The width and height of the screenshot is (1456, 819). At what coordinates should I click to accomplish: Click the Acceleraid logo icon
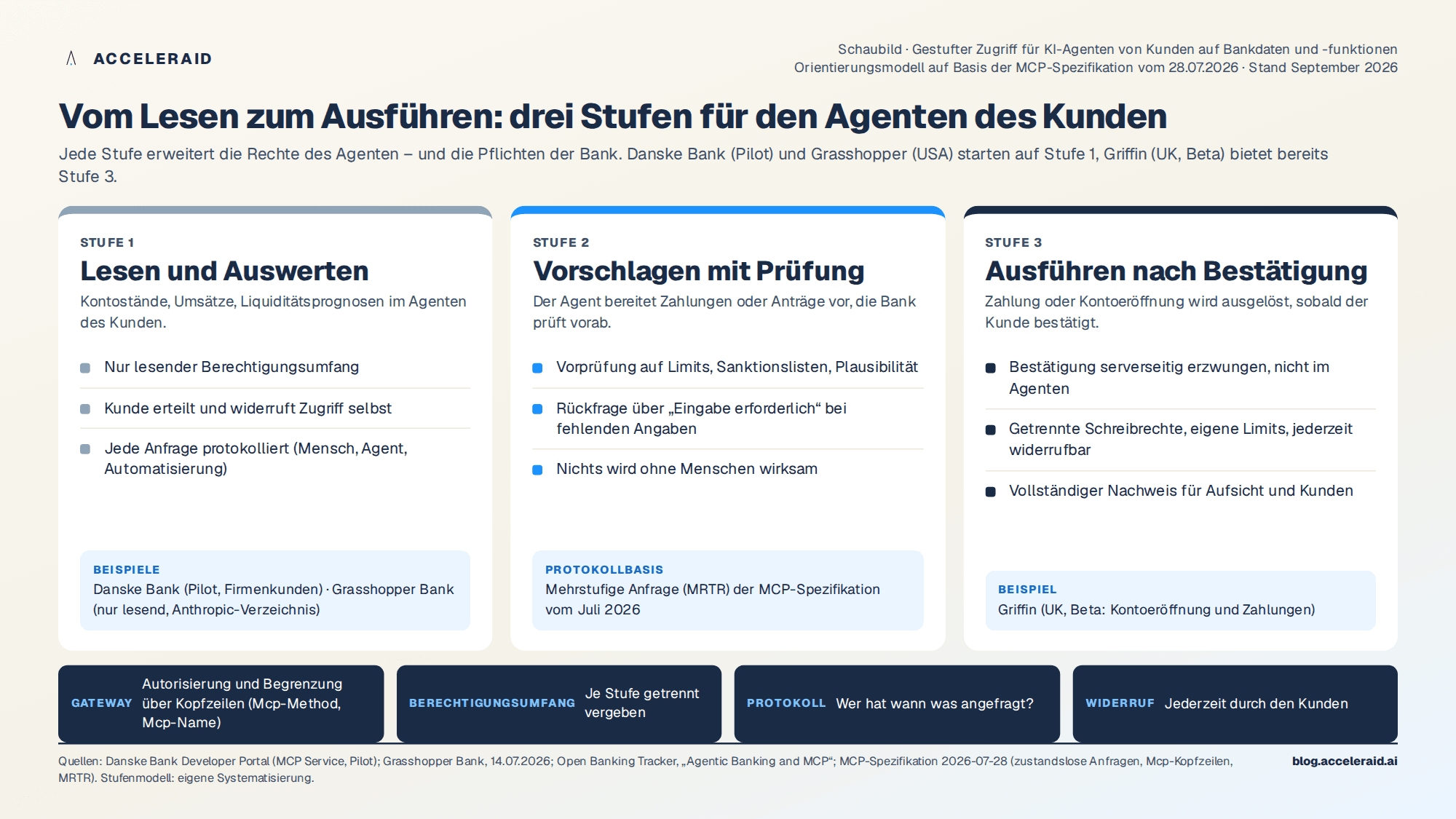(x=71, y=58)
